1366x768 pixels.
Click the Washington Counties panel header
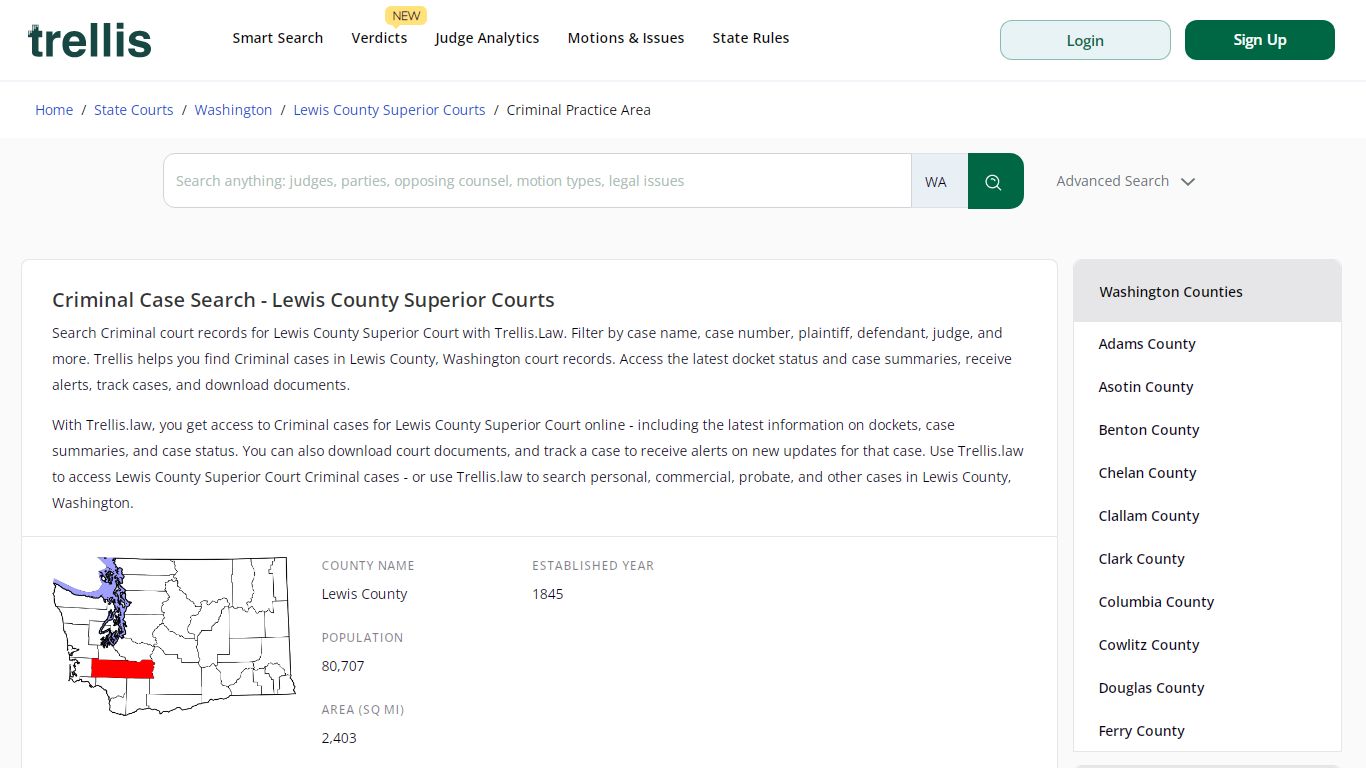click(1207, 292)
